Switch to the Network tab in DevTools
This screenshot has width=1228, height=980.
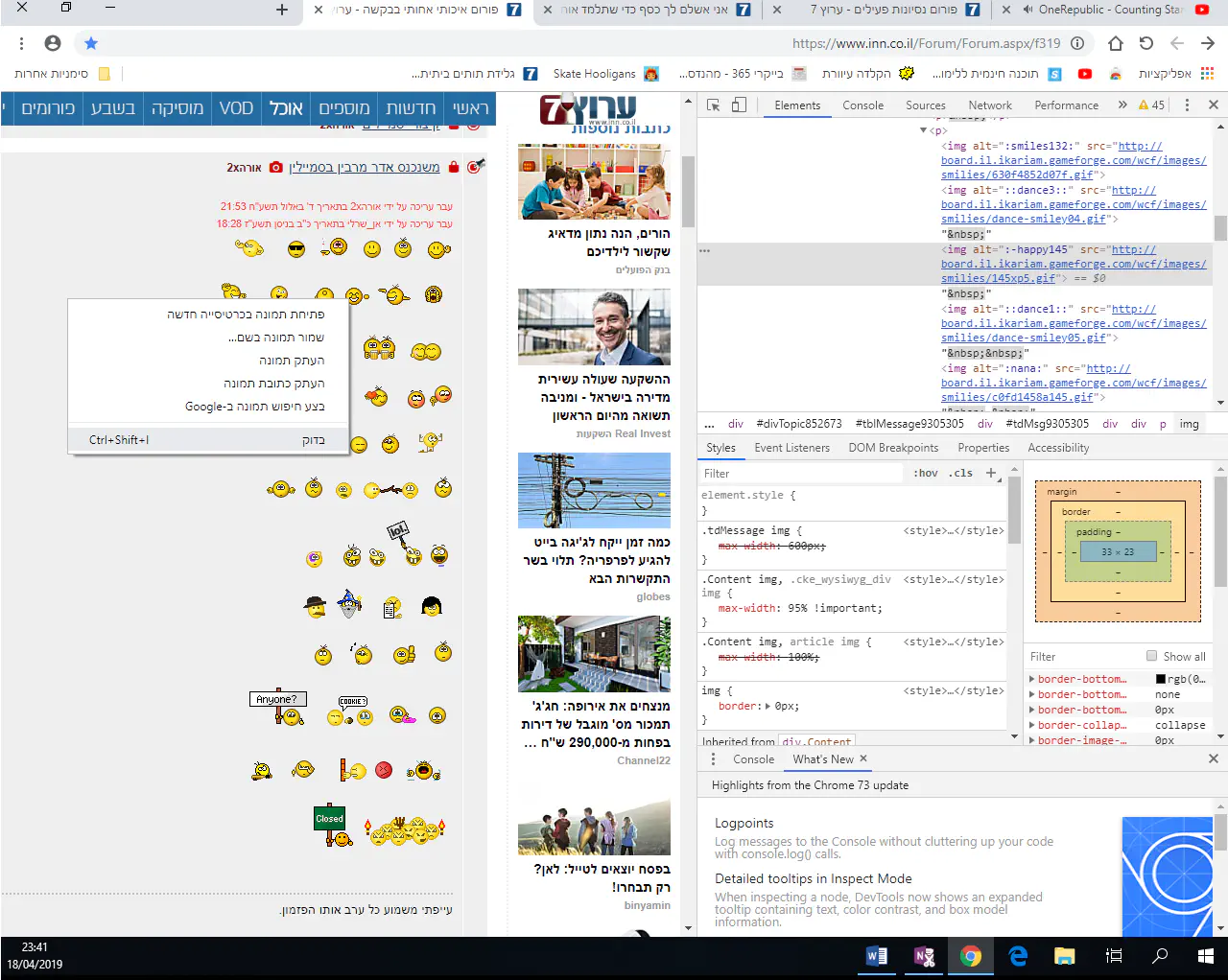pyautogui.click(x=989, y=105)
